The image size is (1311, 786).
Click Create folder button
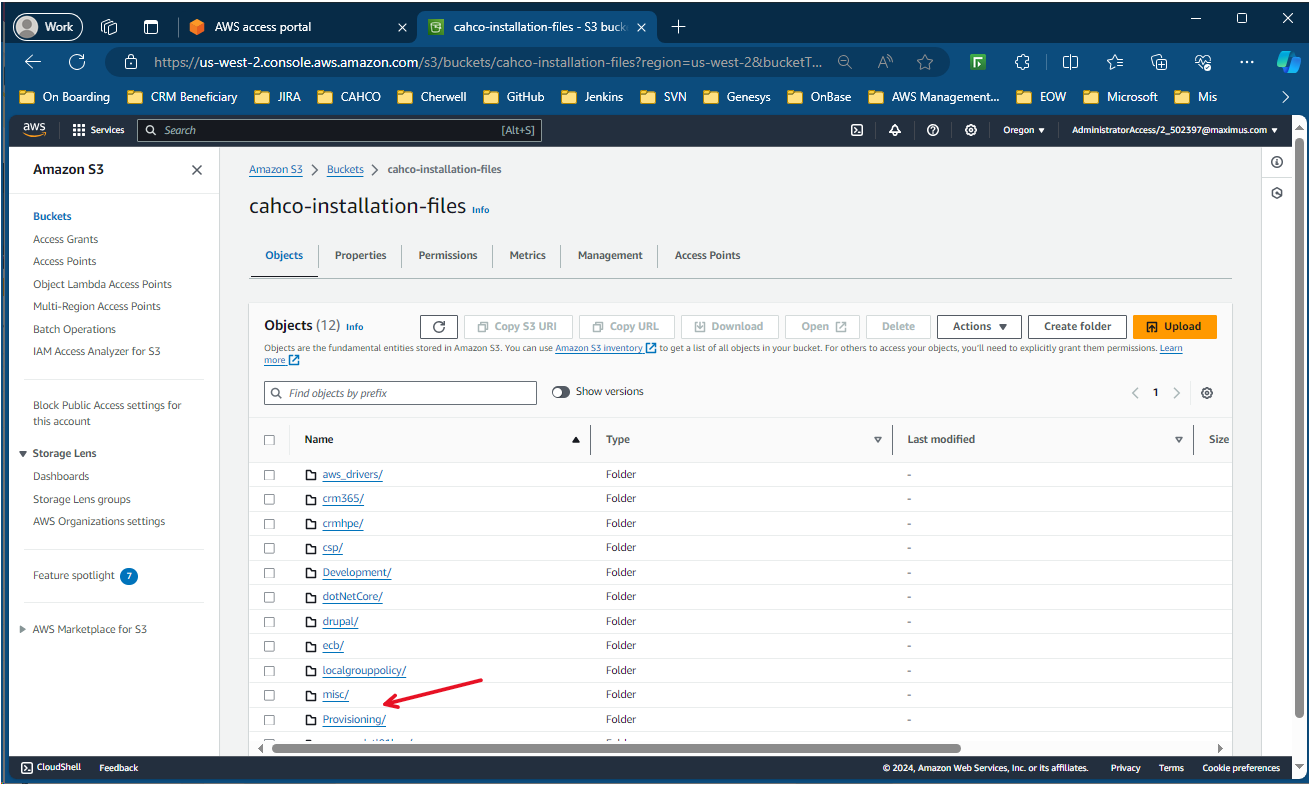1077,327
